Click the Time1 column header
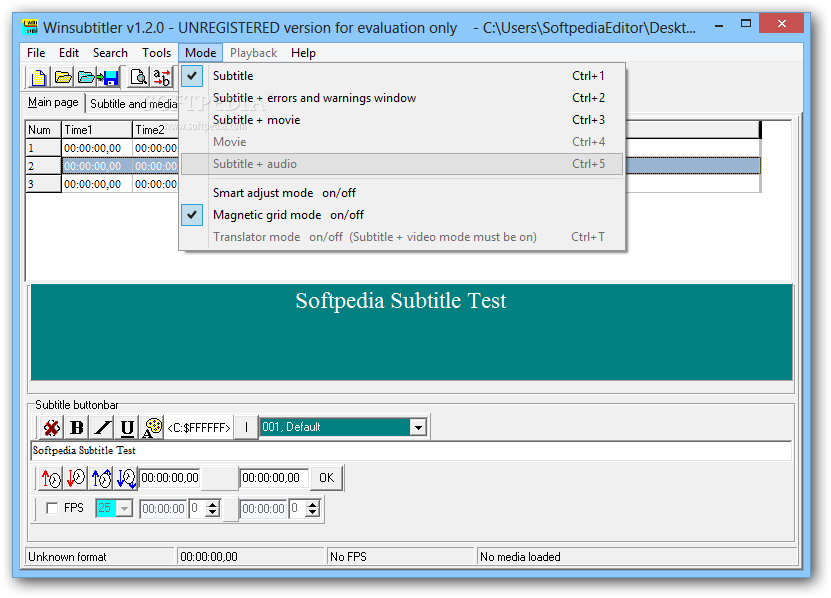Screen dimensions: 831x598 (x=96, y=130)
